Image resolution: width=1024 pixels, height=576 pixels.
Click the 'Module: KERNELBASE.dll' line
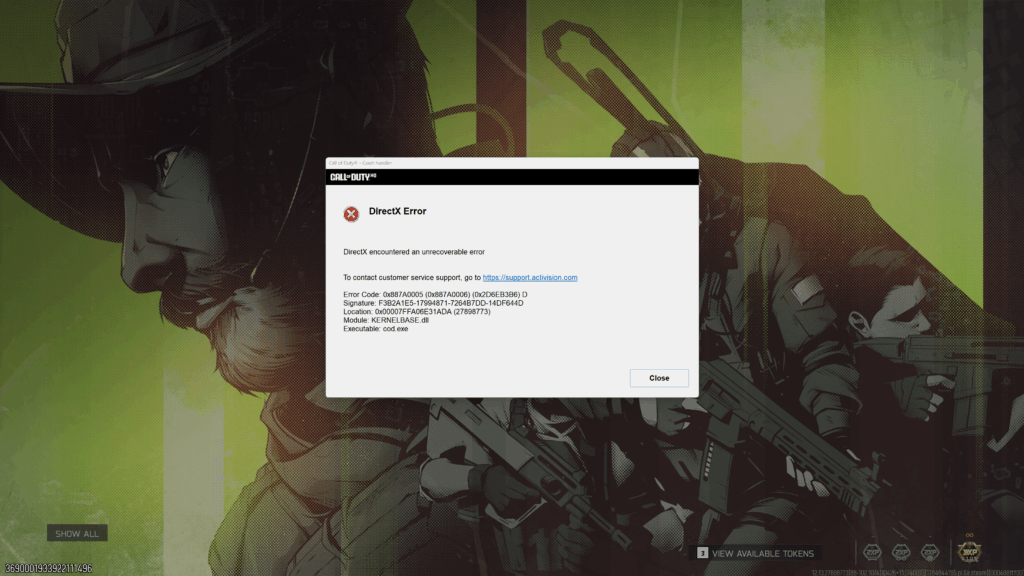click(x=386, y=320)
